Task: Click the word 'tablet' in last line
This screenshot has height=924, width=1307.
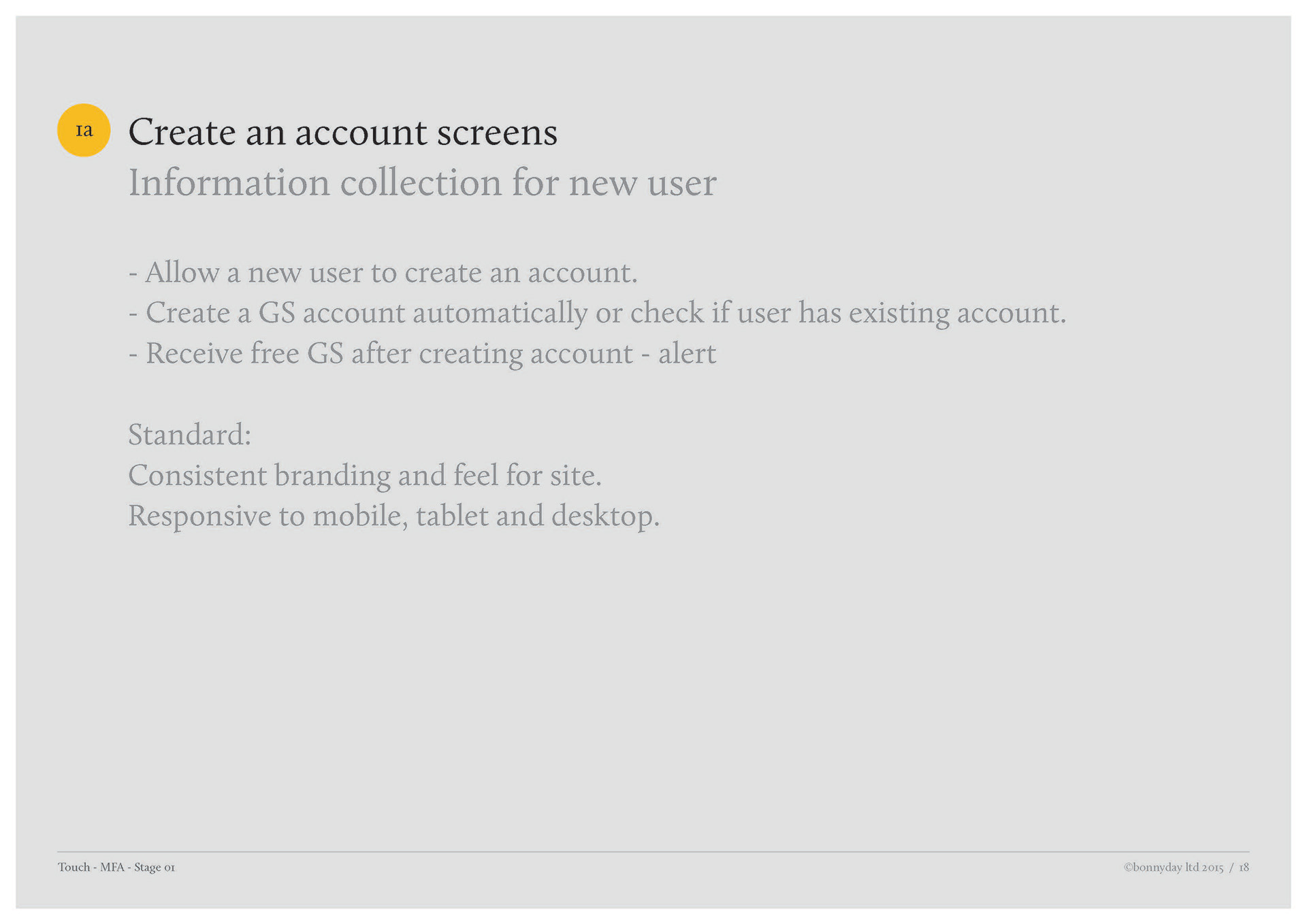Action: click(x=451, y=516)
